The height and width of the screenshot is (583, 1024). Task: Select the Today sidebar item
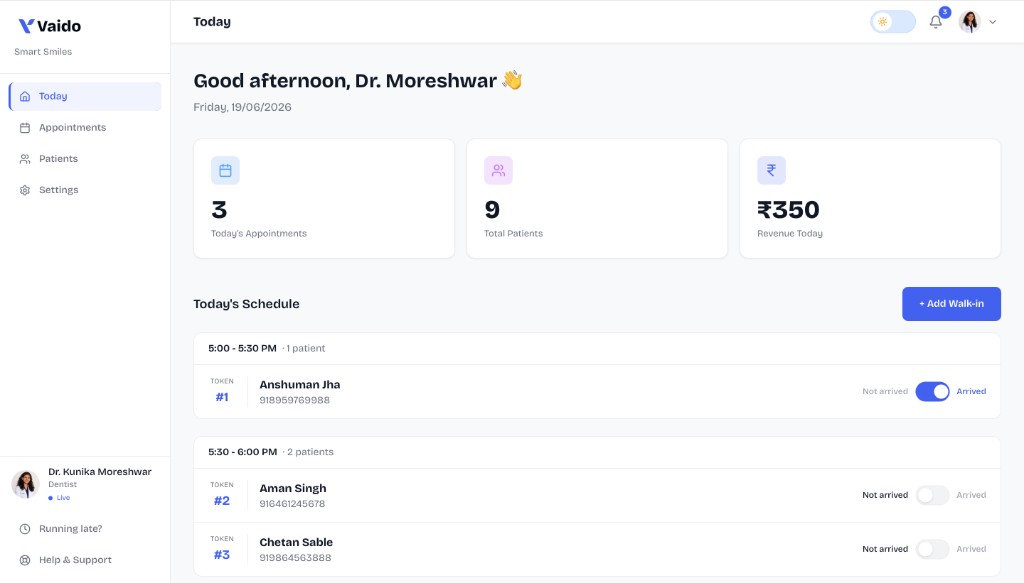tap(85, 96)
